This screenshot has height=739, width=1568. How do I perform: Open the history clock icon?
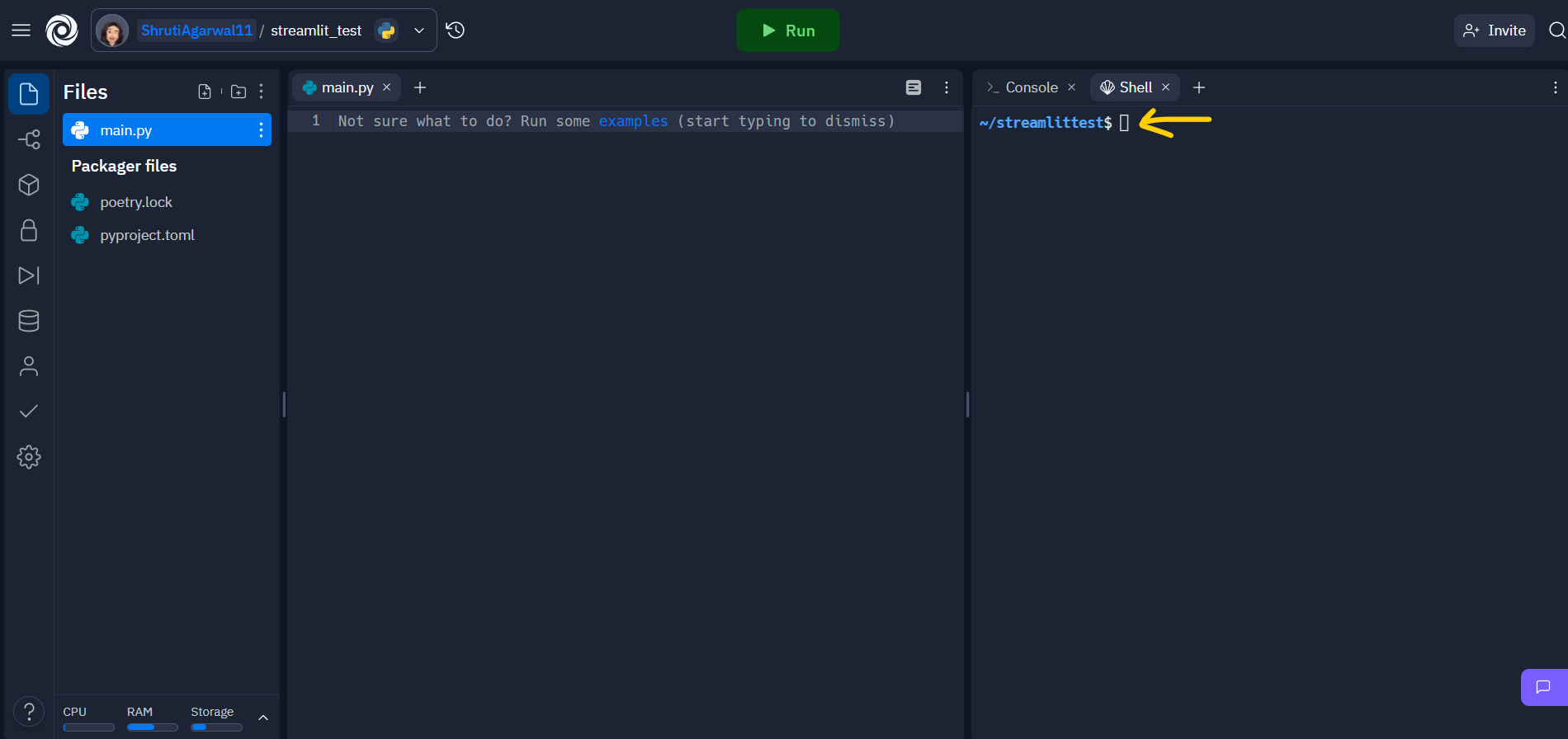(456, 31)
